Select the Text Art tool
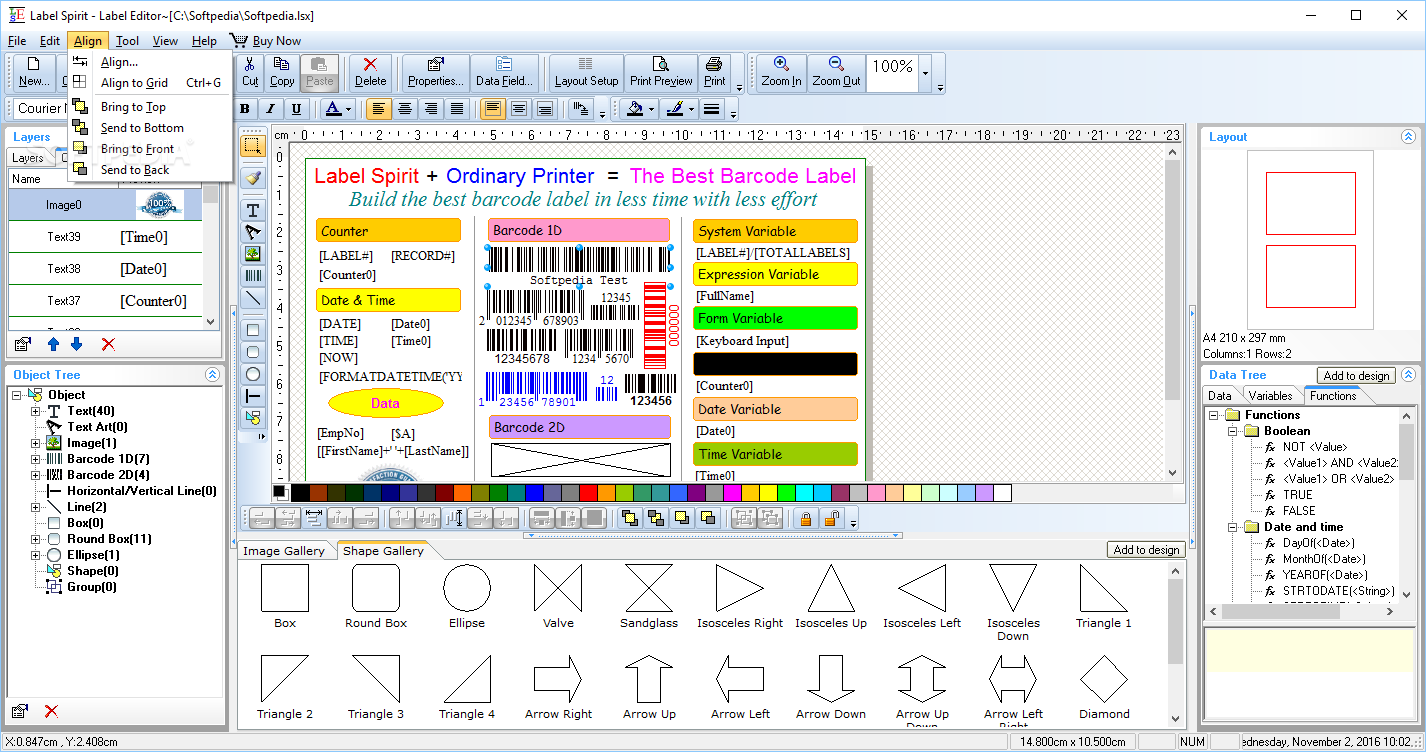The height and width of the screenshot is (752, 1426). click(x=253, y=232)
